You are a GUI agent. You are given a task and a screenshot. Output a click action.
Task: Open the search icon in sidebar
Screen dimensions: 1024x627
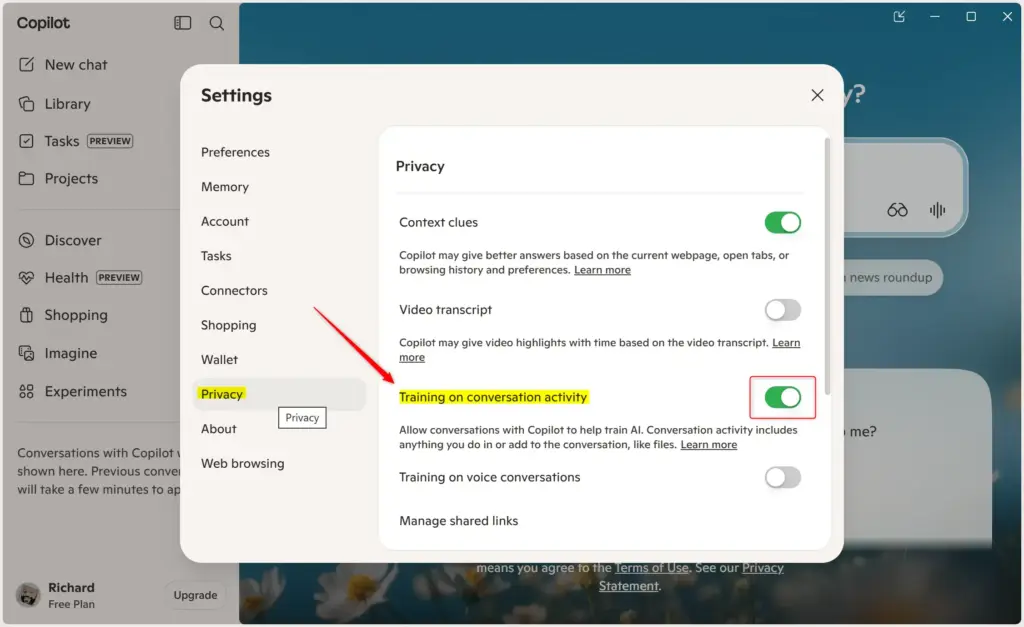(x=217, y=24)
